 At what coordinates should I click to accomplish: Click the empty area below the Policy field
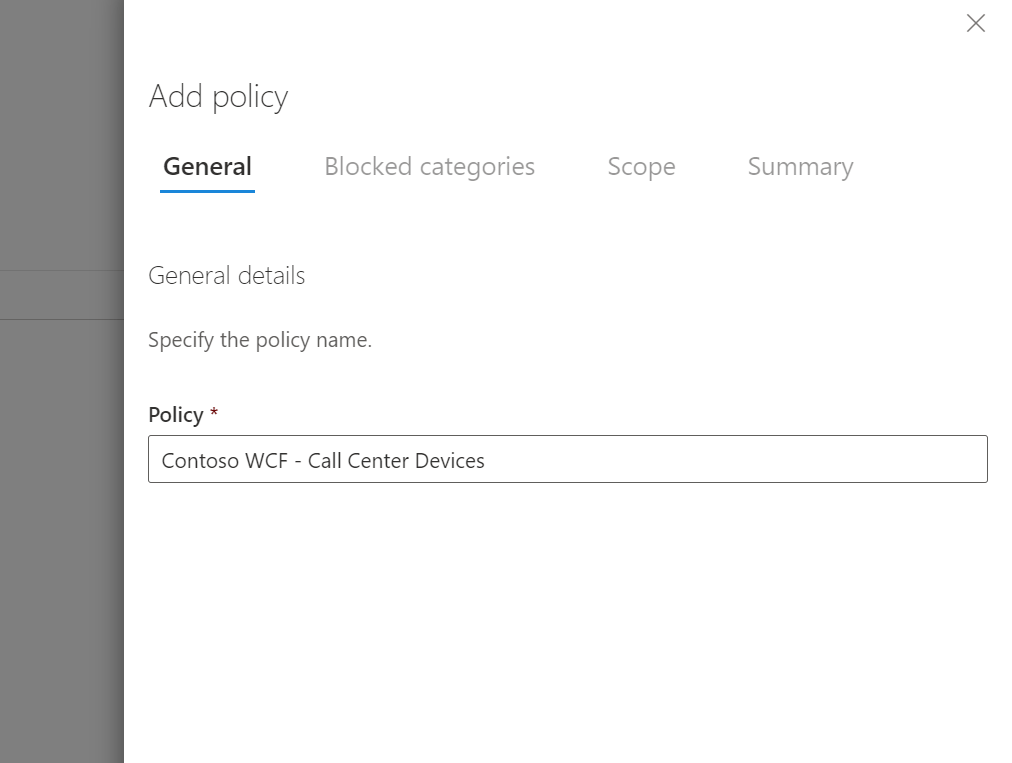(568, 600)
